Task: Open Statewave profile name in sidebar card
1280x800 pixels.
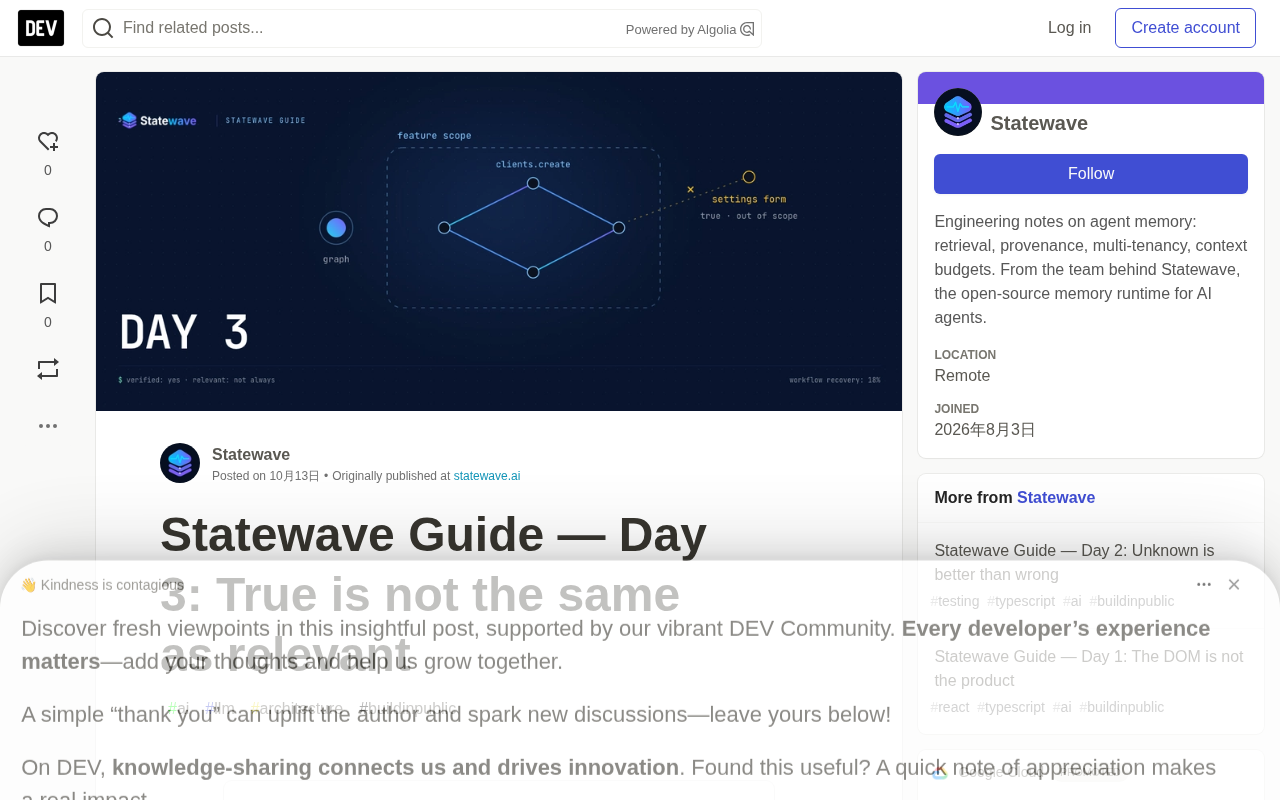Action: pos(1039,123)
